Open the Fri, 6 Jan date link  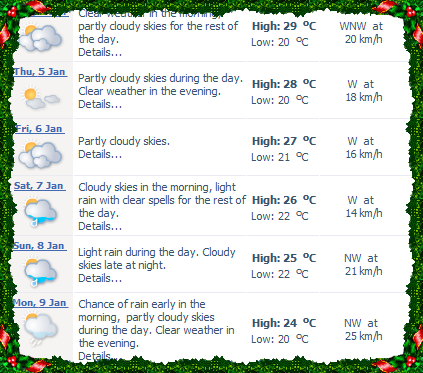tap(39, 129)
